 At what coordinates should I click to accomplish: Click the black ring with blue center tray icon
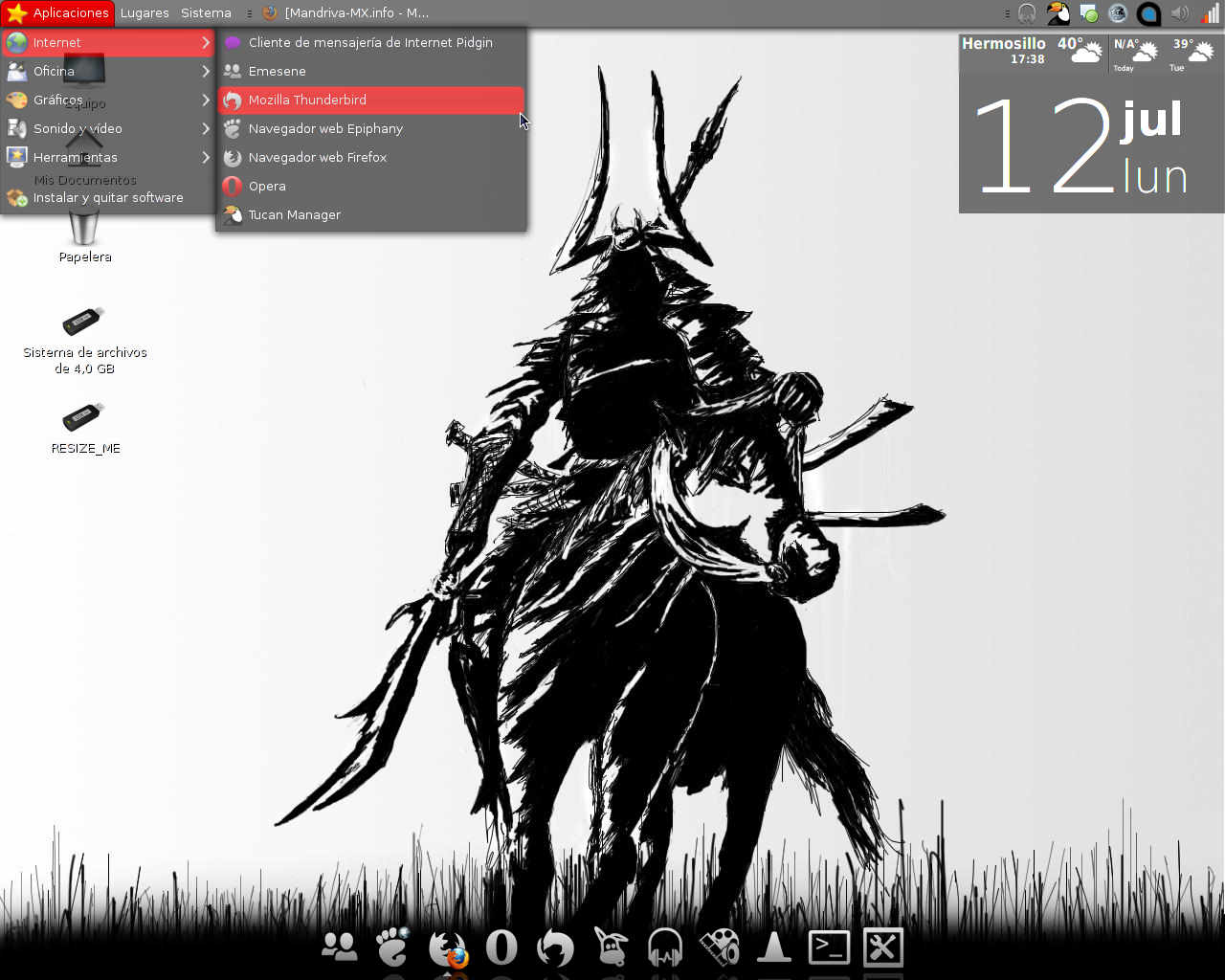point(1148,13)
